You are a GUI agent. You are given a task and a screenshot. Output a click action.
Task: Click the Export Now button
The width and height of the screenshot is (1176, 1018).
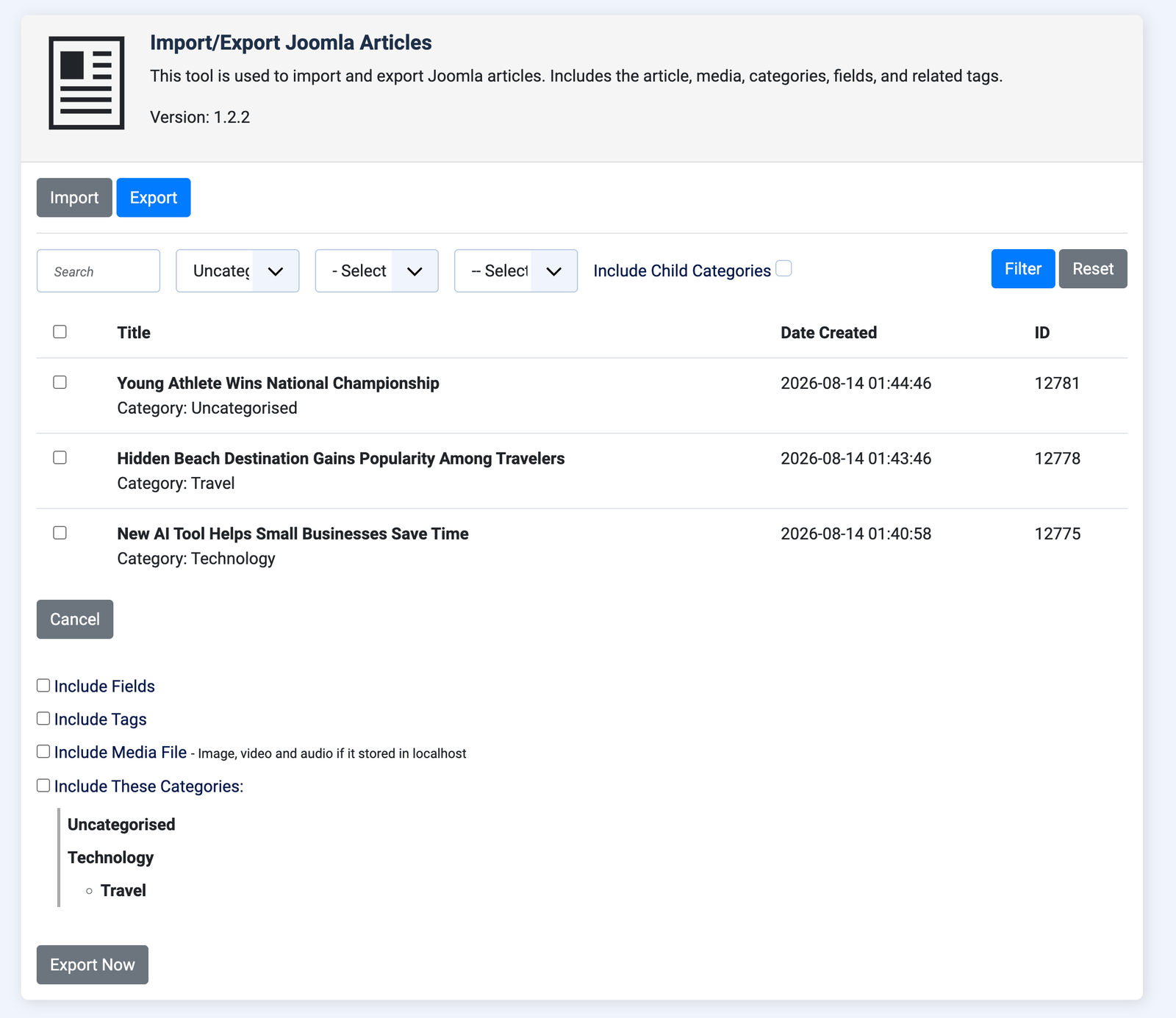click(x=93, y=964)
